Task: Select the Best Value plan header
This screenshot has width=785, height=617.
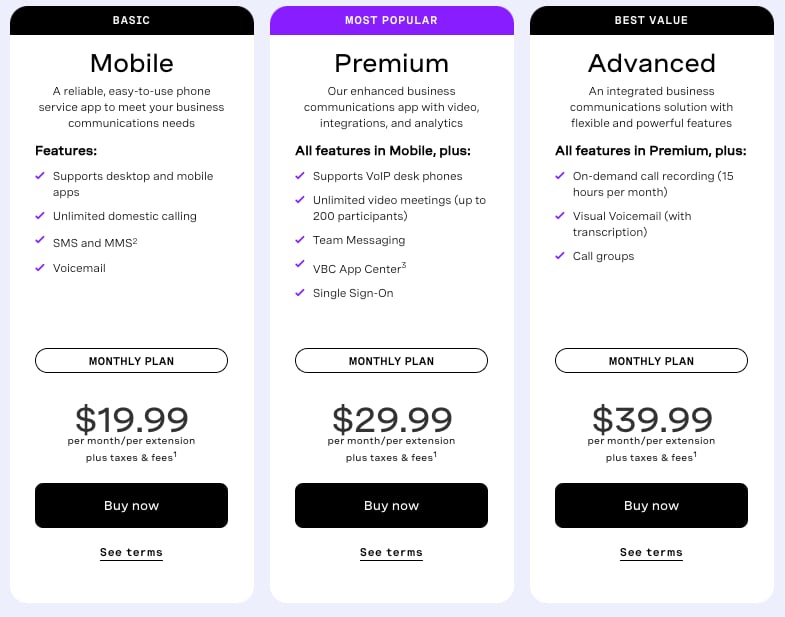Action: [x=652, y=21]
